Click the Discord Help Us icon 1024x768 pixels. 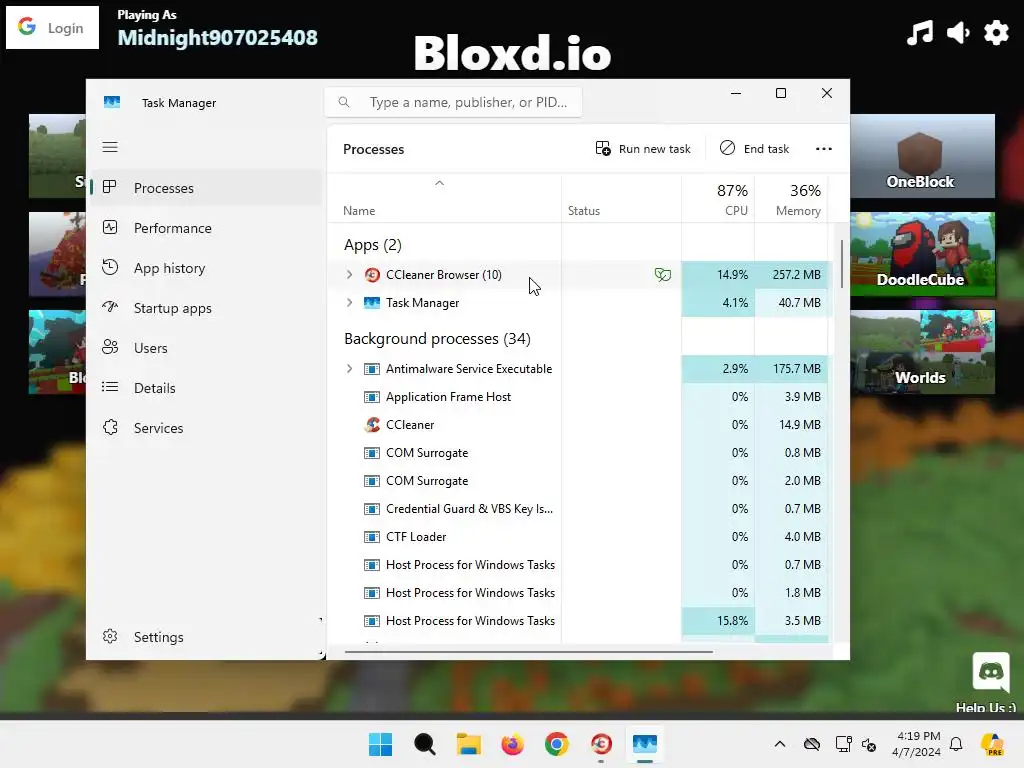click(x=991, y=671)
